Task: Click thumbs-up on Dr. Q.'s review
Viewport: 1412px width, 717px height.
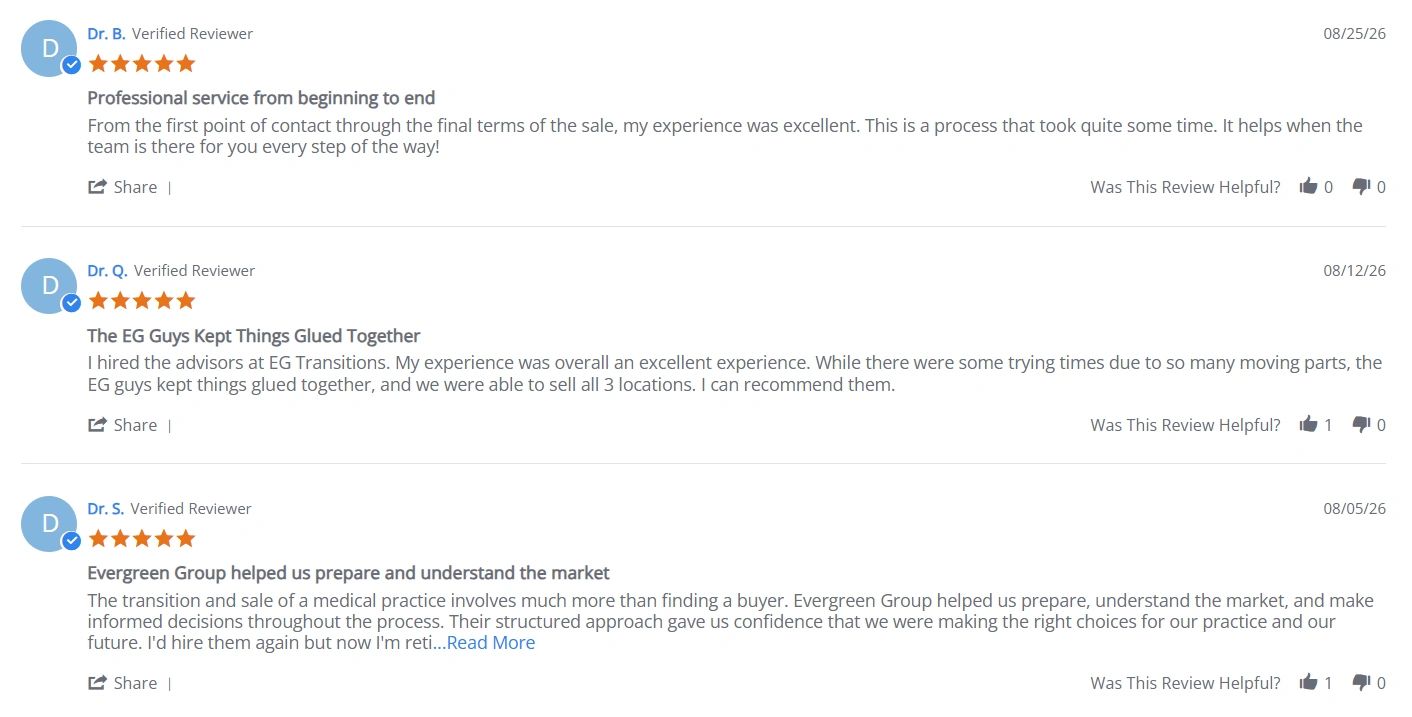Action: point(1308,424)
